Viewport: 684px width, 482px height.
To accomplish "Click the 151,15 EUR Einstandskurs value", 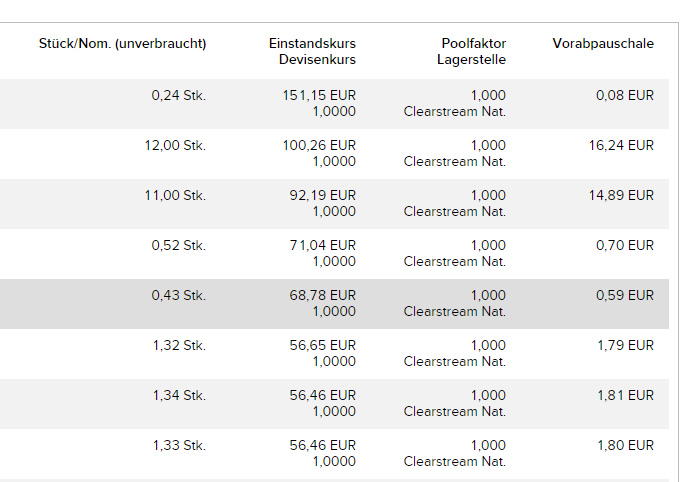I will pyautogui.click(x=319, y=96).
